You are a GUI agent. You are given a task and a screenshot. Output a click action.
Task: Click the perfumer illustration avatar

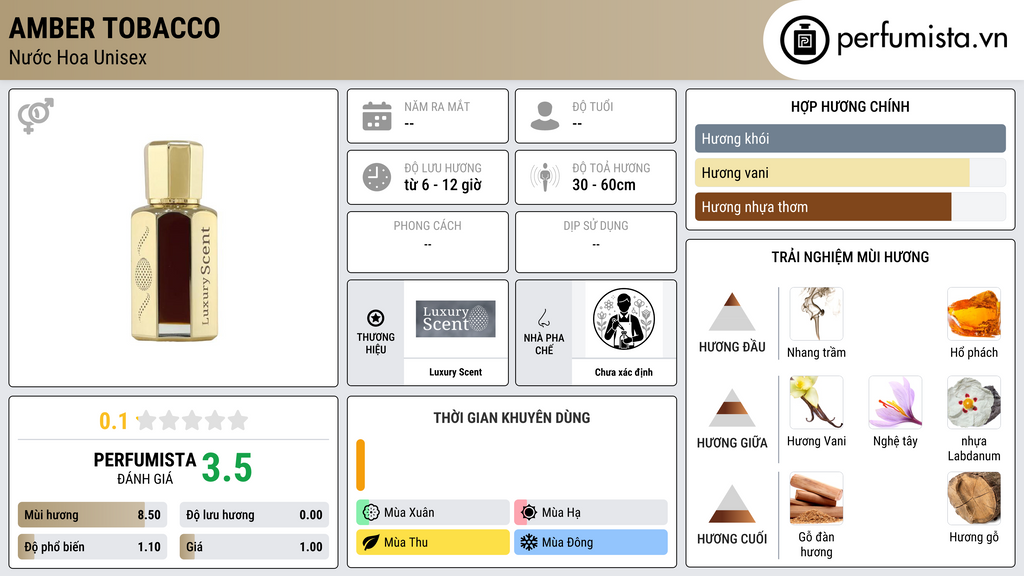(624, 319)
